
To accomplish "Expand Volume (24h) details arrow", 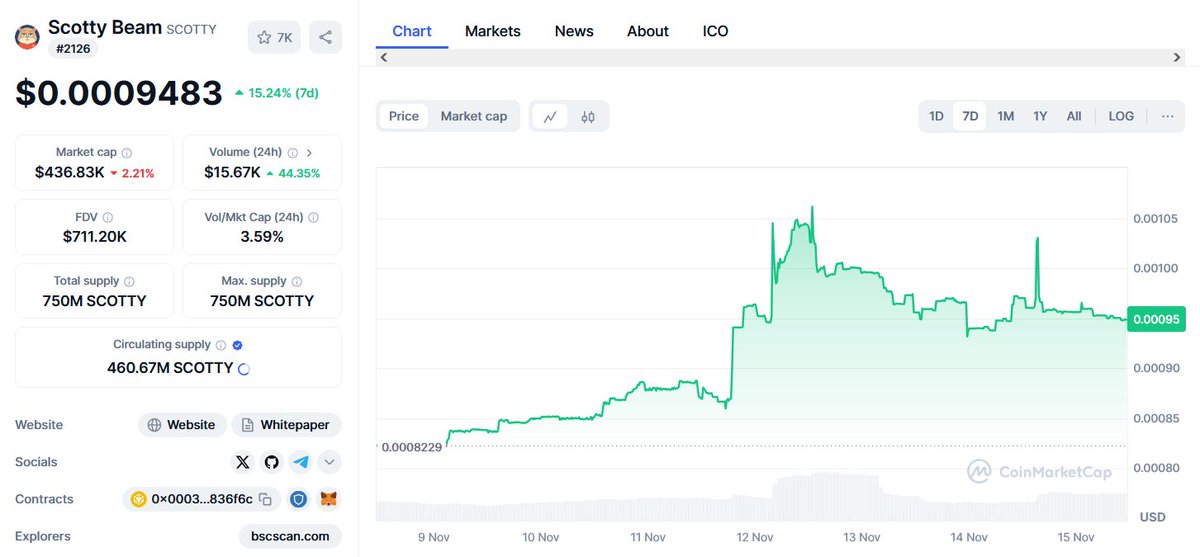I will 309,153.
